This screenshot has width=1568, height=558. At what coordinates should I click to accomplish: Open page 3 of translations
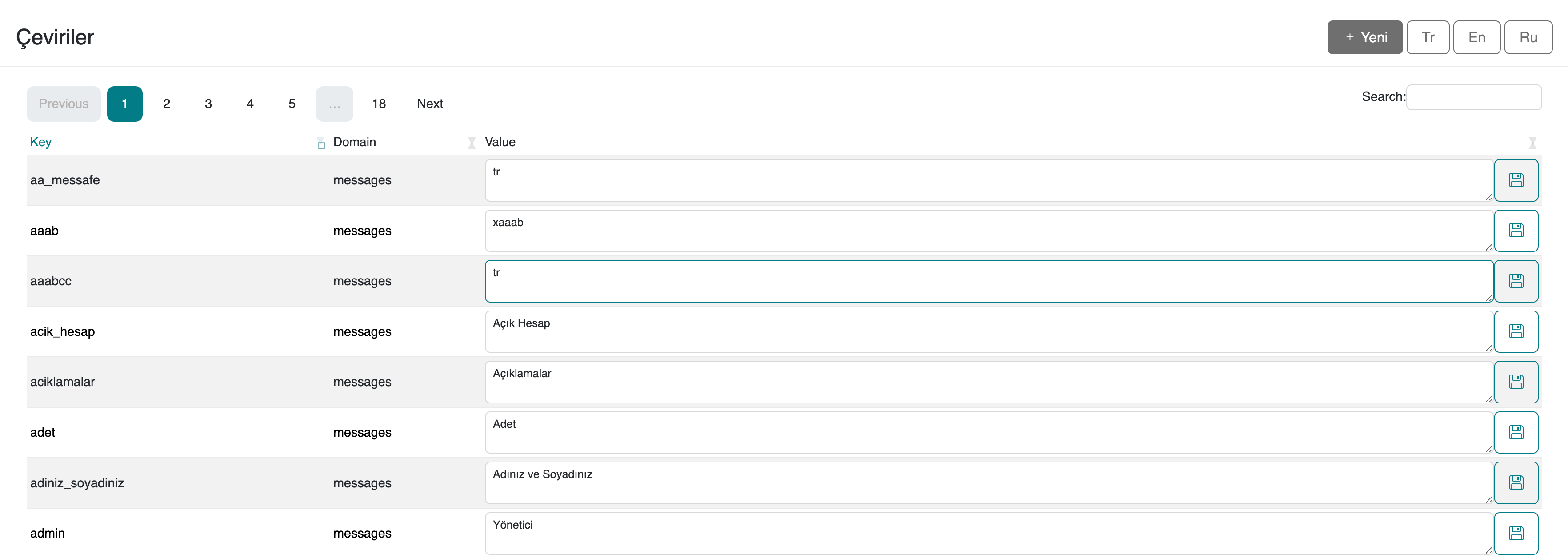pyautogui.click(x=208, y=104)
